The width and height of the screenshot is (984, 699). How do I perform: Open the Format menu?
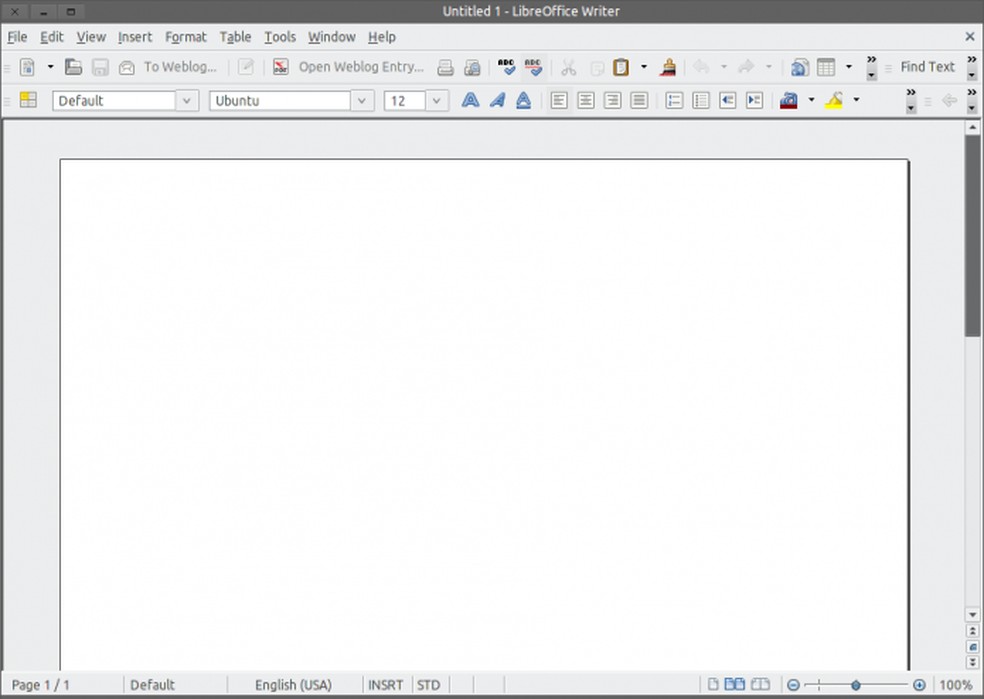tap(185, 37)
